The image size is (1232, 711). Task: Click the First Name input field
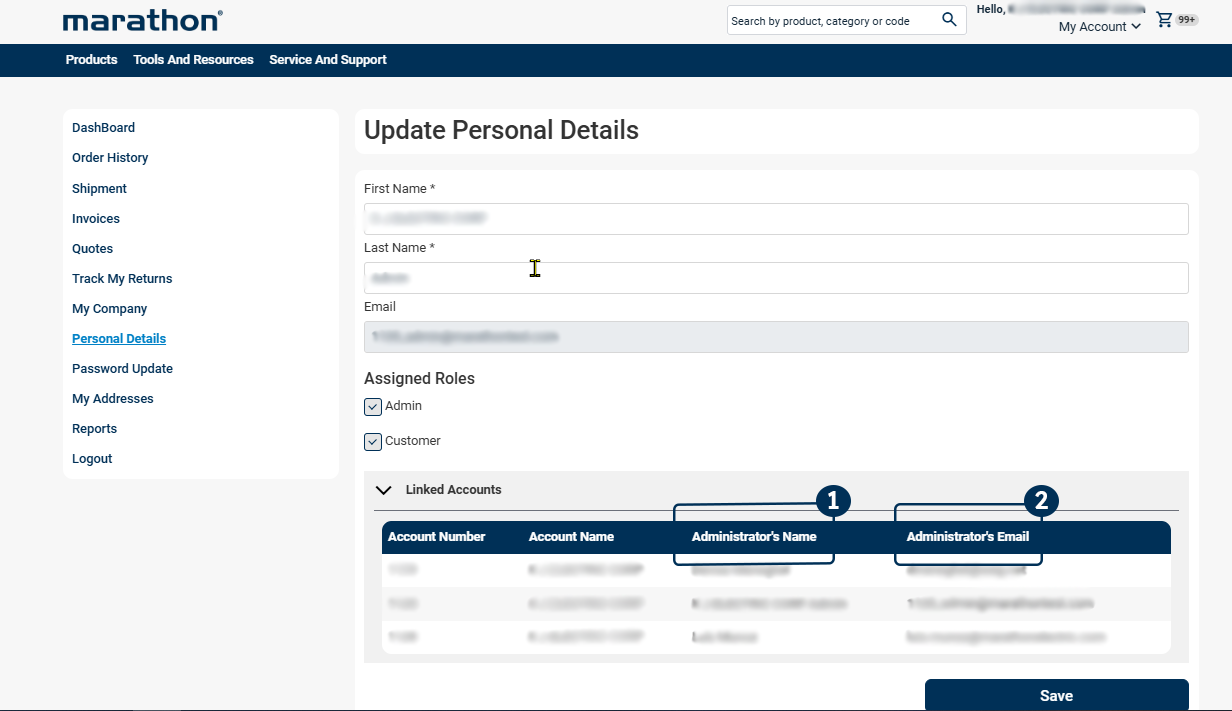776,219
